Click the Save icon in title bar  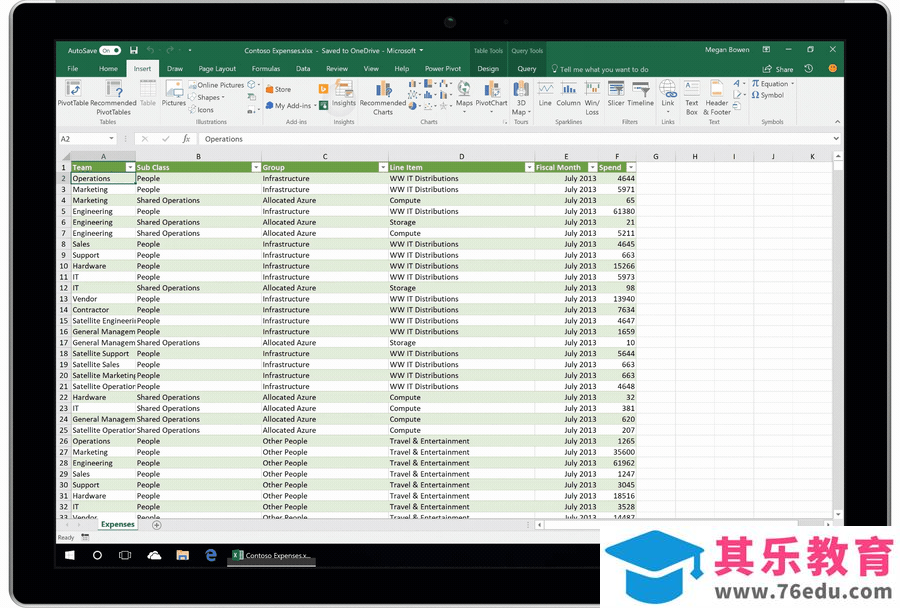pyautogui.click(x=134, y=51)
